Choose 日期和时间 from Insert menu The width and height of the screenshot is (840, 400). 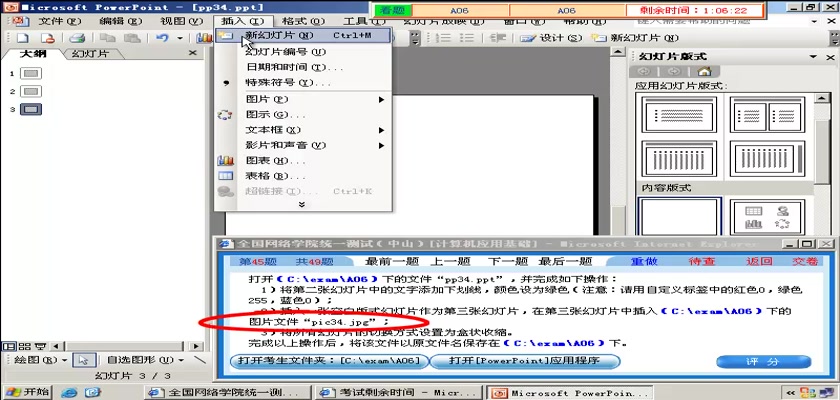click(x=304, y=67)
